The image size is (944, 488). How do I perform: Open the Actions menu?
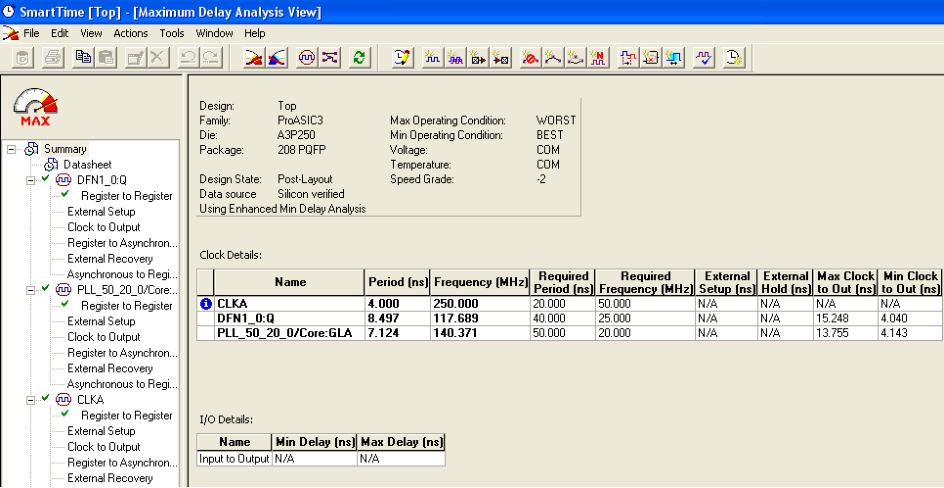pyautogui.click(x=131, y=33)
